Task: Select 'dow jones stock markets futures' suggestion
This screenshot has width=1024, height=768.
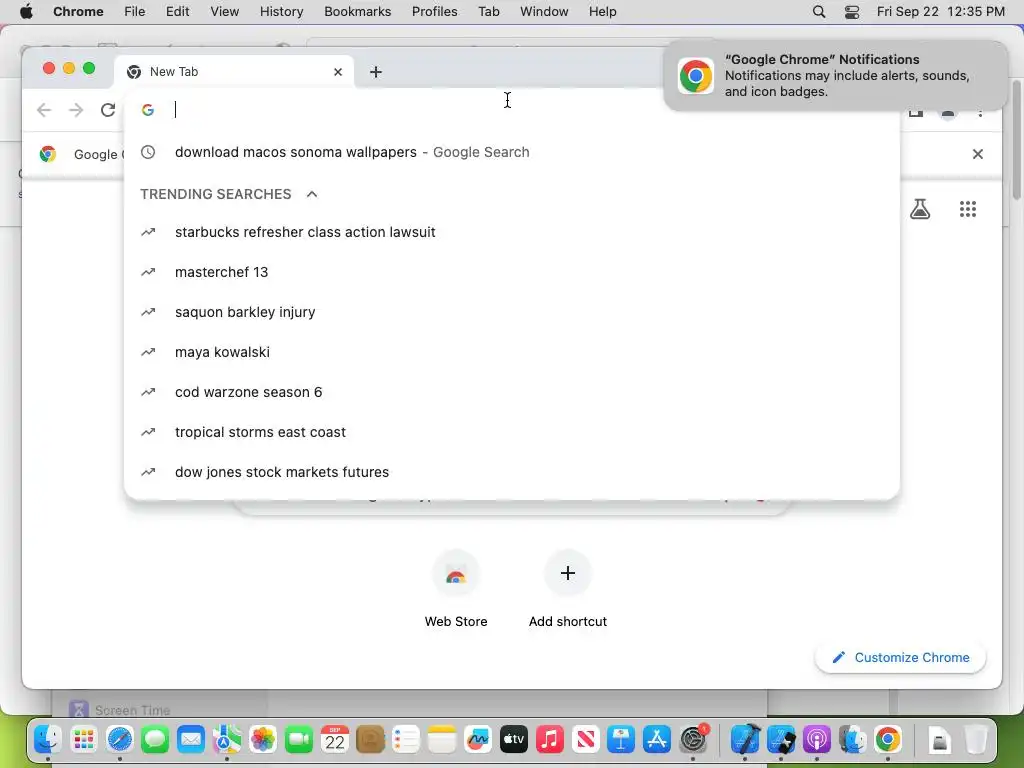Action: click(511, 472)
